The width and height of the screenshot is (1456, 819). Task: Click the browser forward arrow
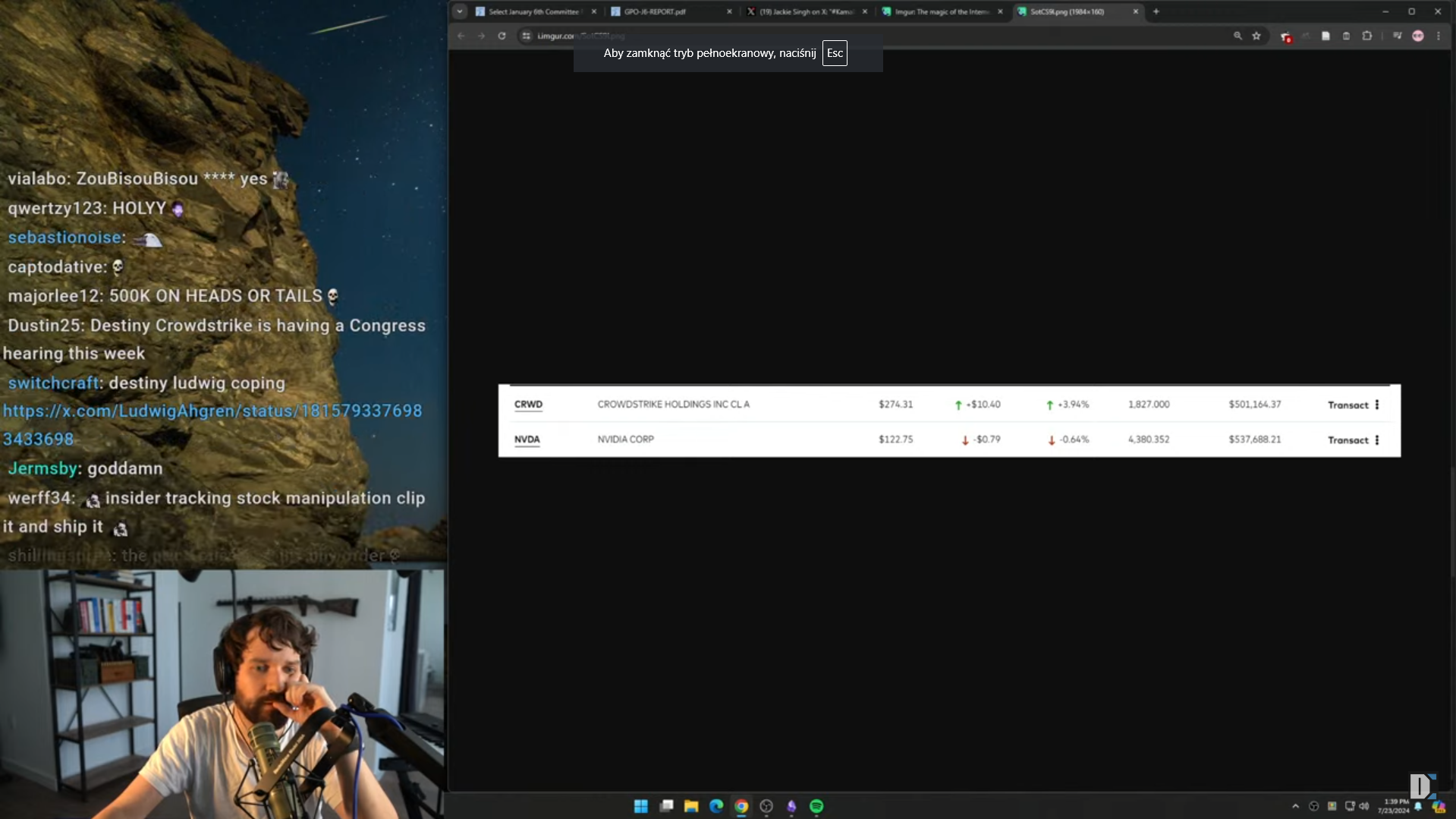(481, 36)
